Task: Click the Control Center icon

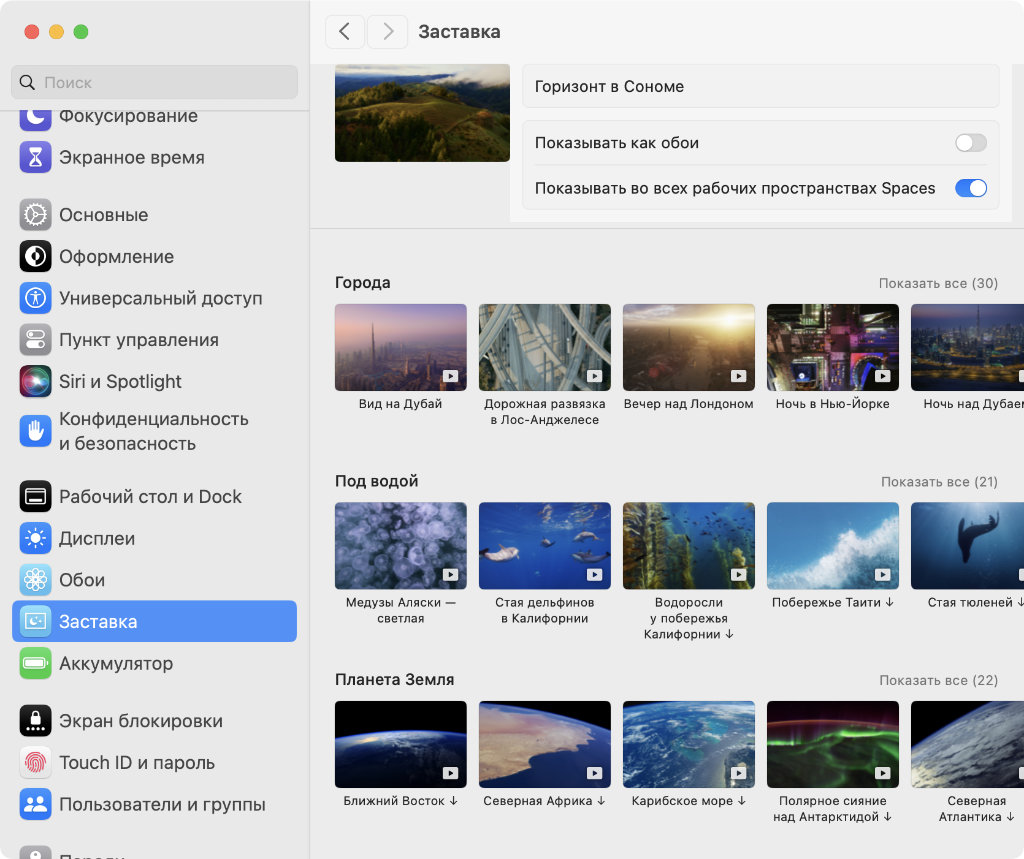Action: (x=36, y=340)
